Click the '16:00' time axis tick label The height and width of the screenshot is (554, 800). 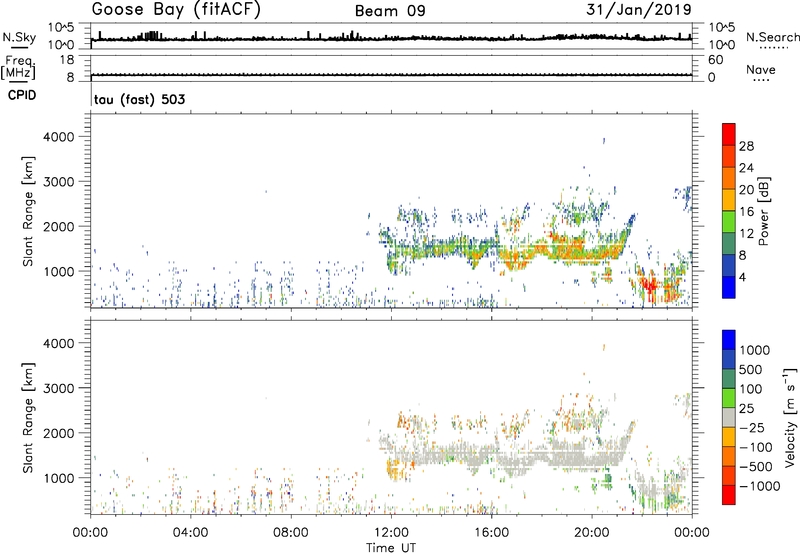pos(491,533)
